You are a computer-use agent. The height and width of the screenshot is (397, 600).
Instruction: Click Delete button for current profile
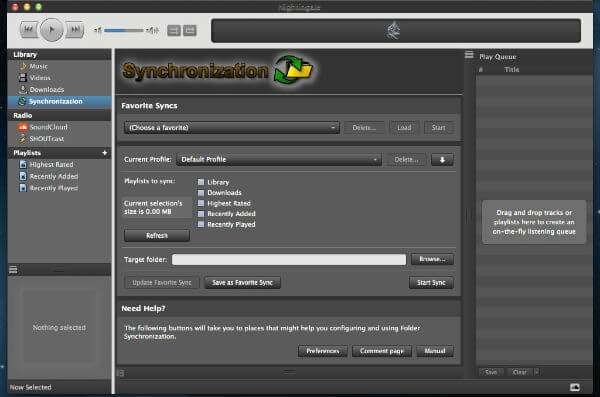(406, 160)
